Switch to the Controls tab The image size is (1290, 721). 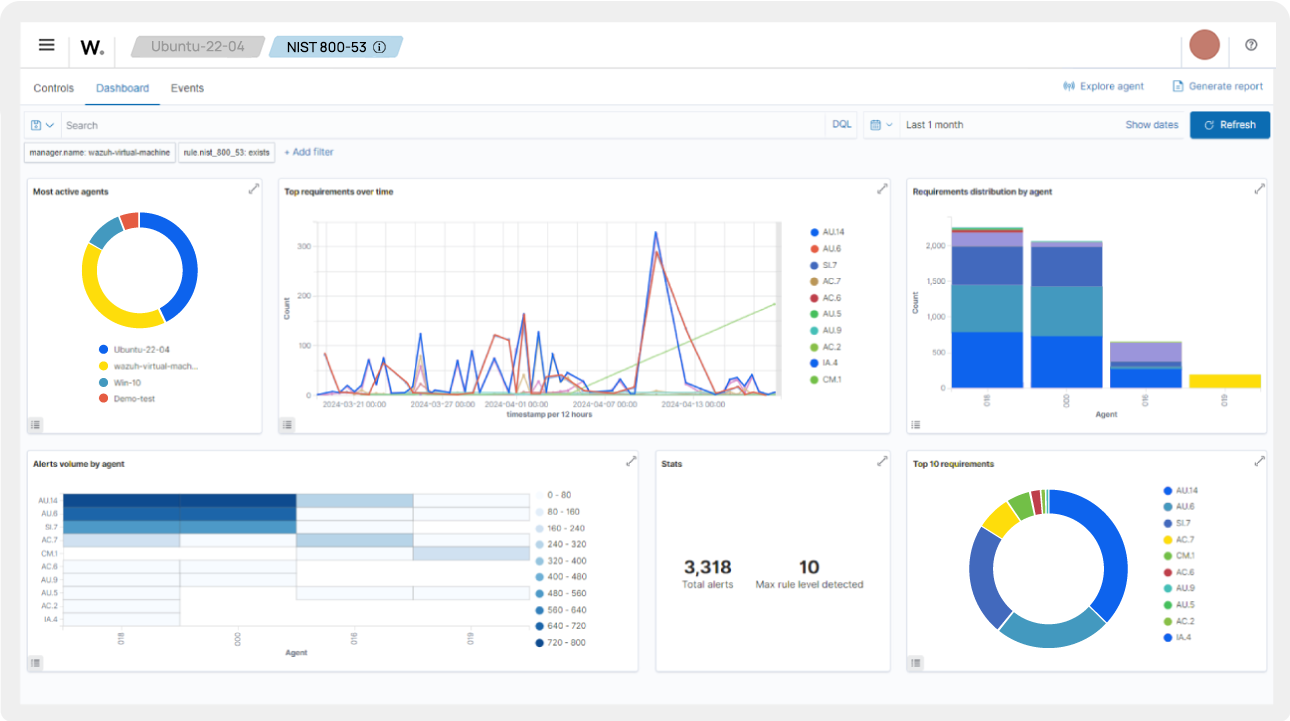click(x=53, y=87)
